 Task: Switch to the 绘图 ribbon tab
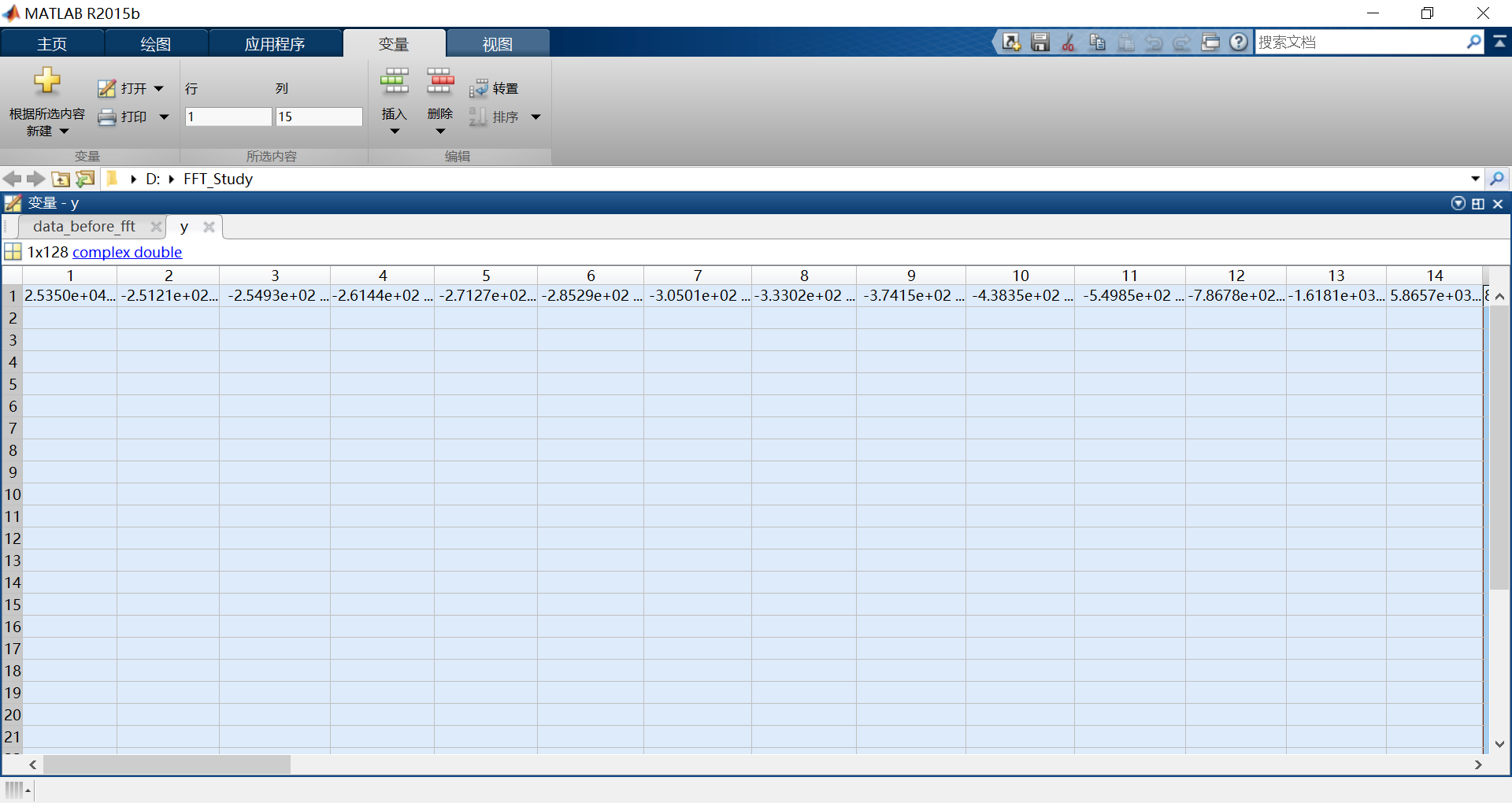pos(156,43)
